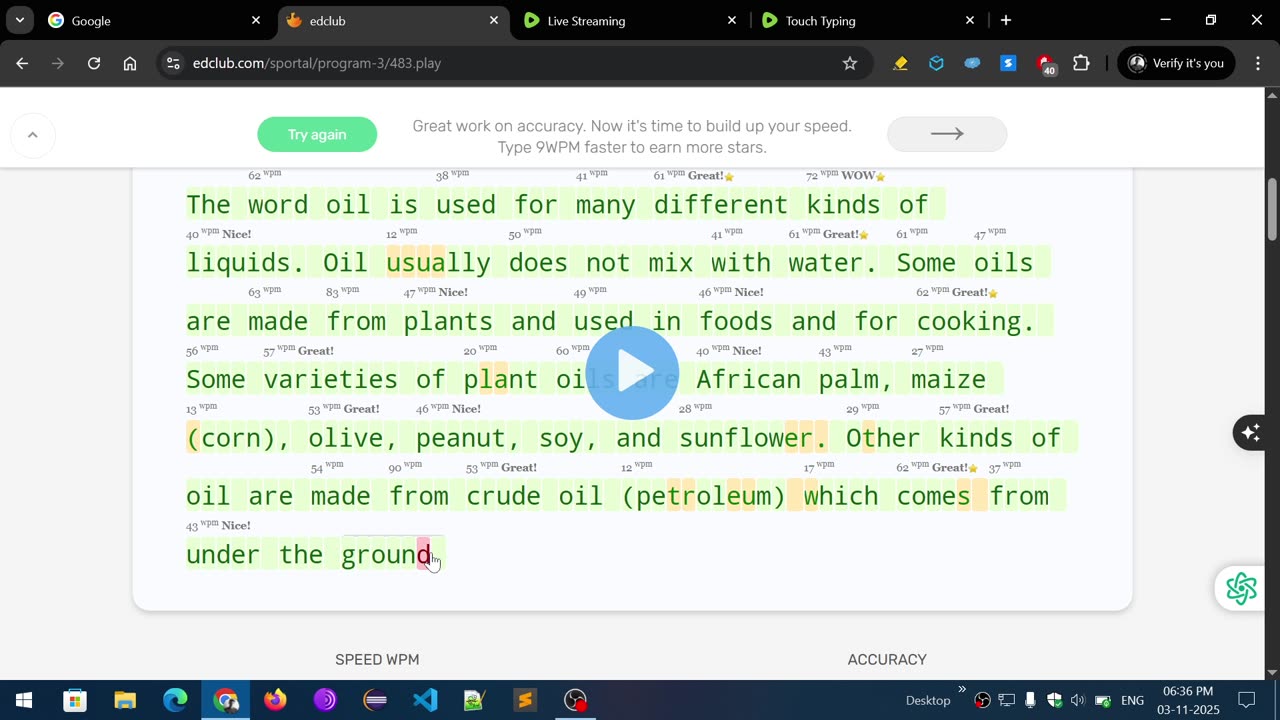Click the microphone tray icon
Image resolution: width=1280 pixels, height=720 pixels.
1030,700
